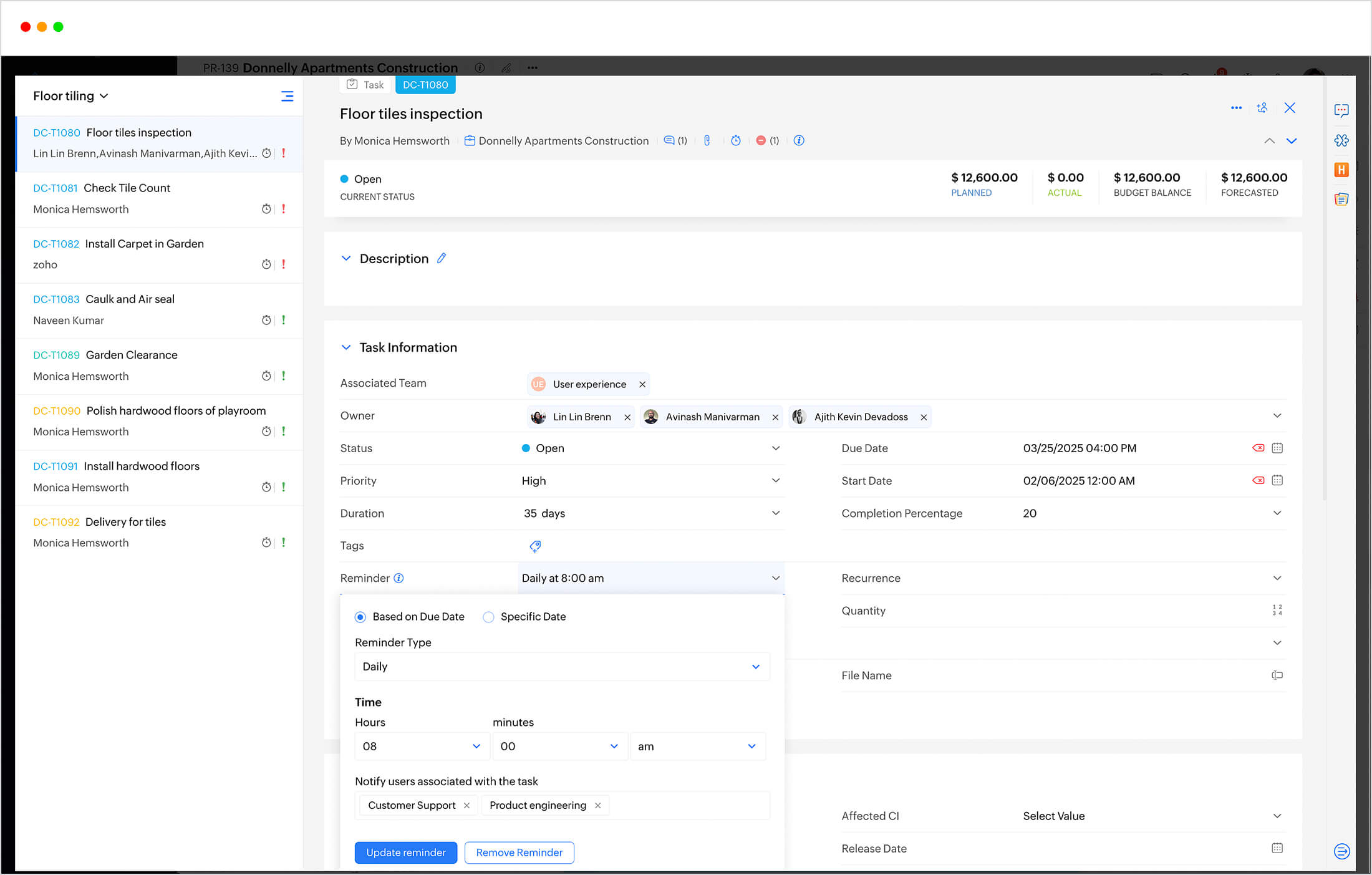
Task: Click the pencil edit icon next to Description
Action: click(442, 258)
